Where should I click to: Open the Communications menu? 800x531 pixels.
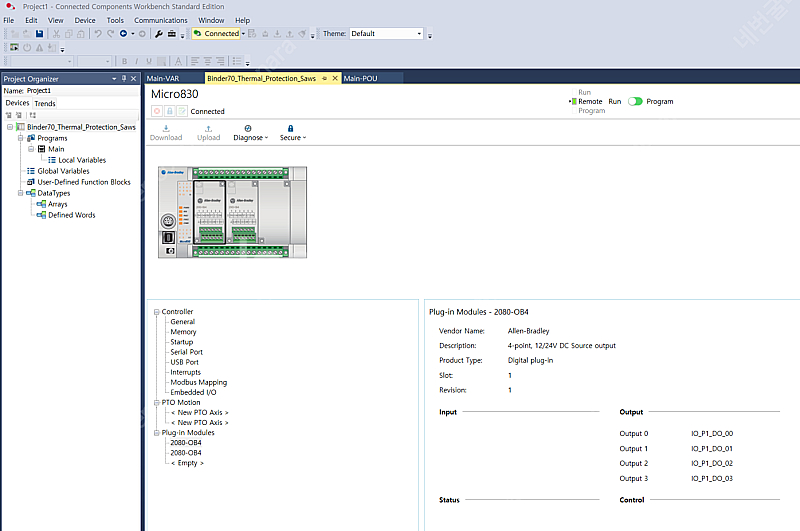point(161,20)
